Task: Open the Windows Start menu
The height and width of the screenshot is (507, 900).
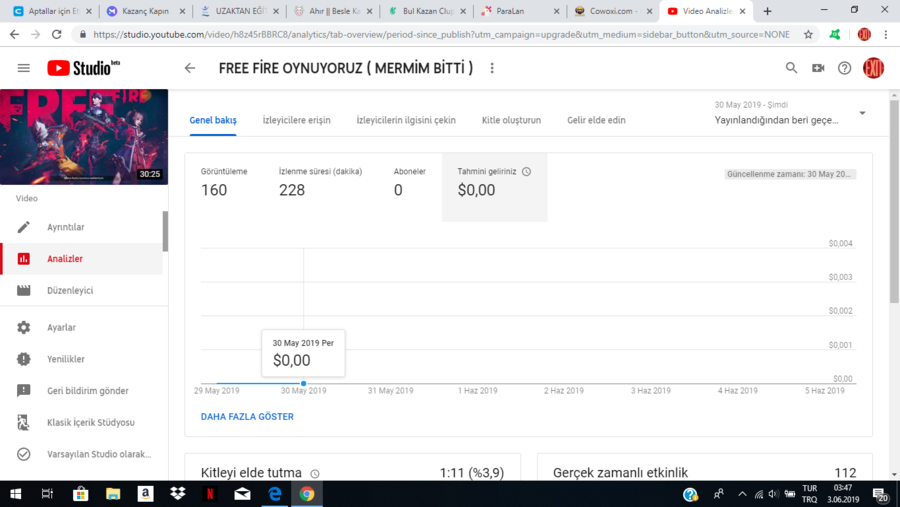Action: pos(15,494)
